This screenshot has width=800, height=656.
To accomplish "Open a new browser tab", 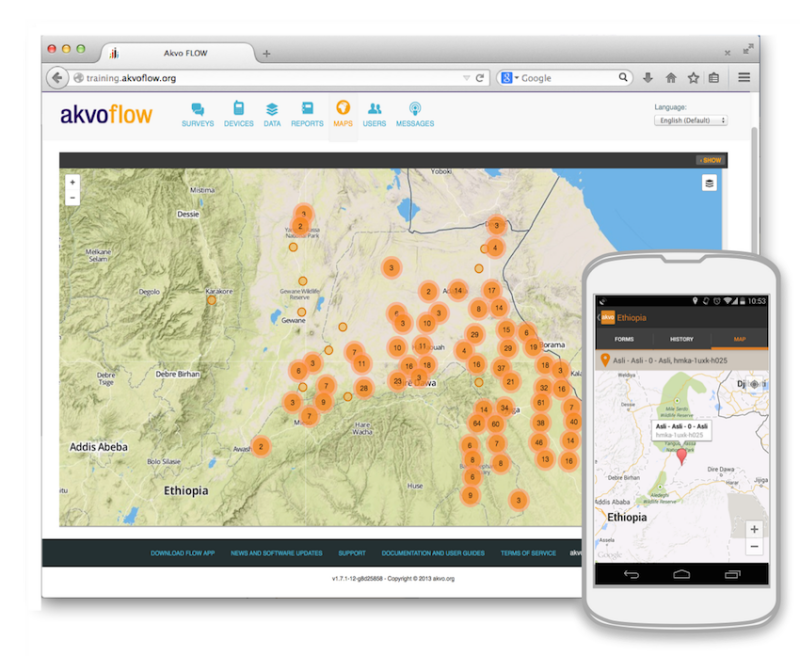I will (266, 54).
